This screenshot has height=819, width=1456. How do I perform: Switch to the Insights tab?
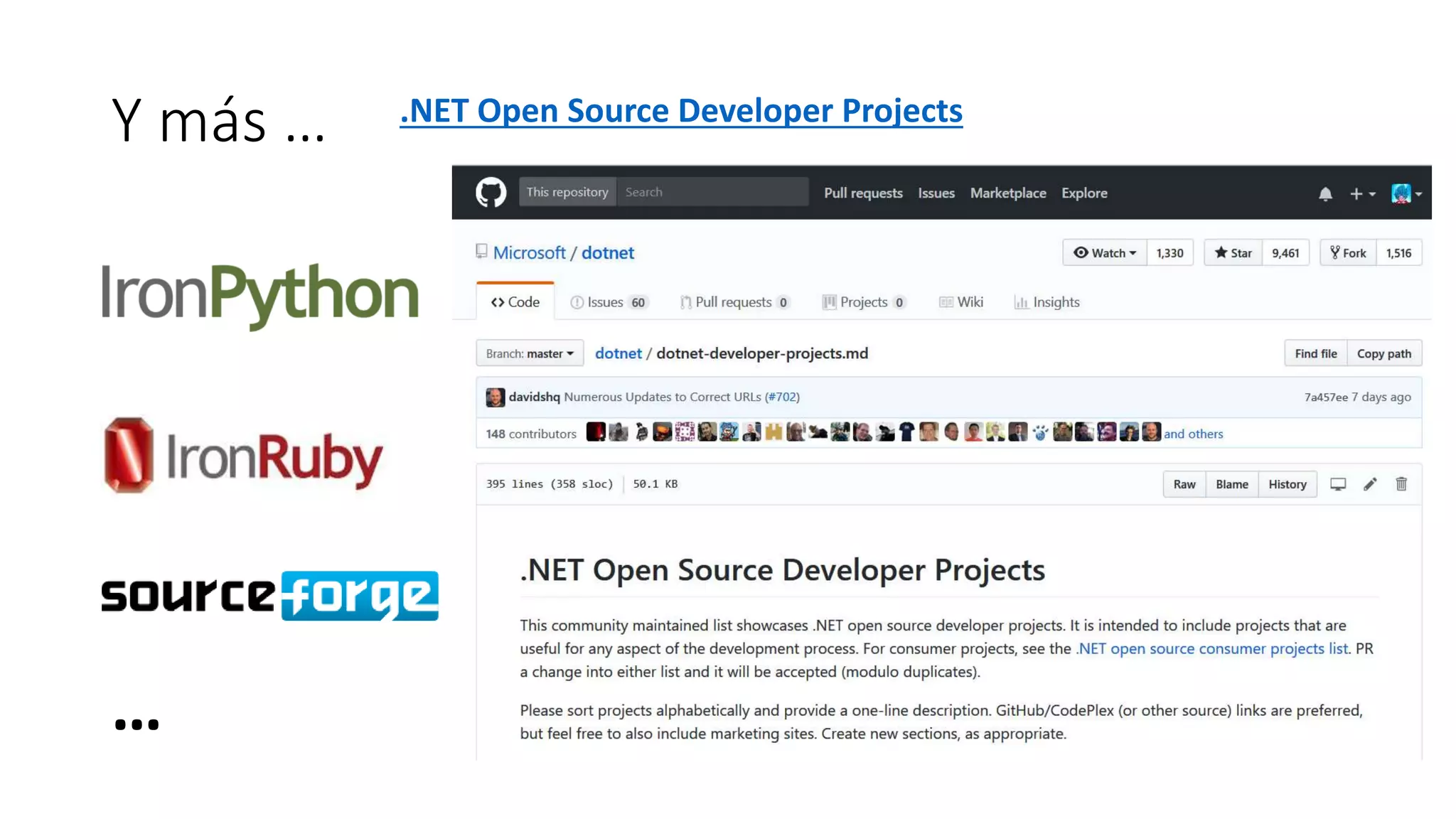(x=1046, y=302)
